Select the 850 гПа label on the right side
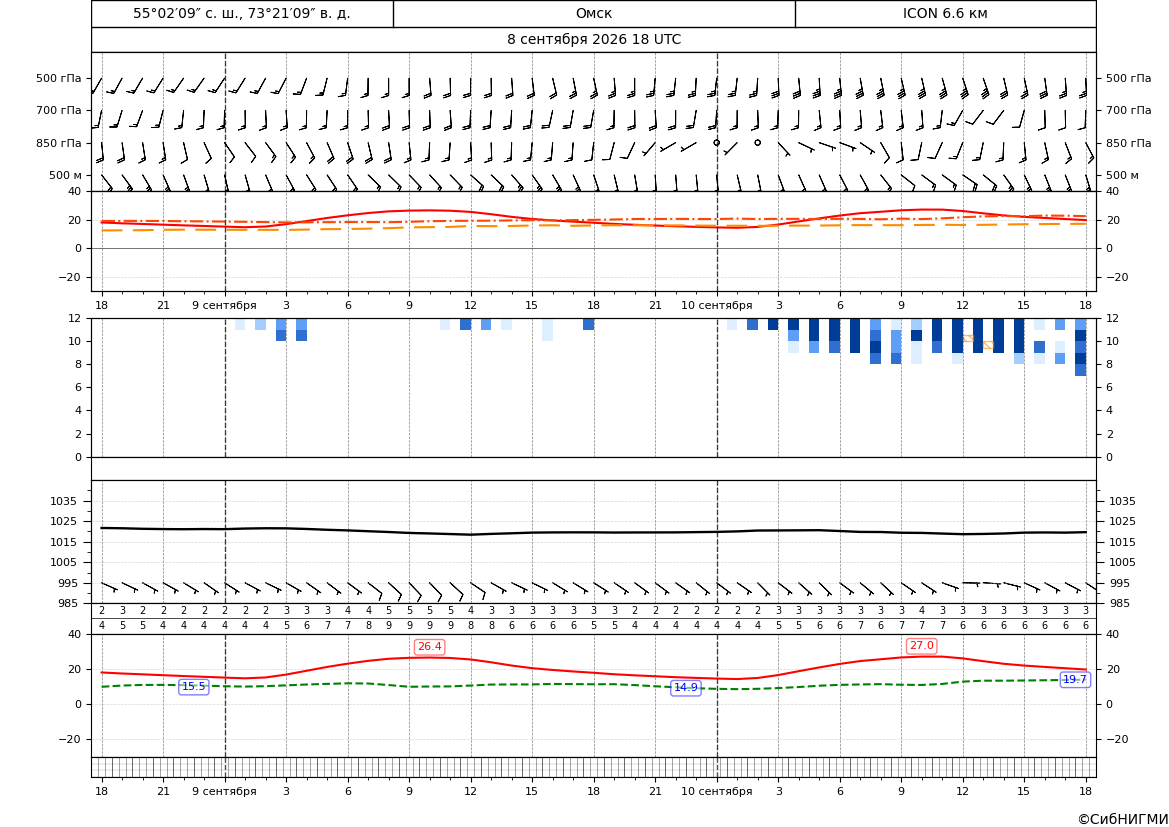The height and width of the screenshot is (827, 1169). pyautogui.click(x=1128, y=143)
